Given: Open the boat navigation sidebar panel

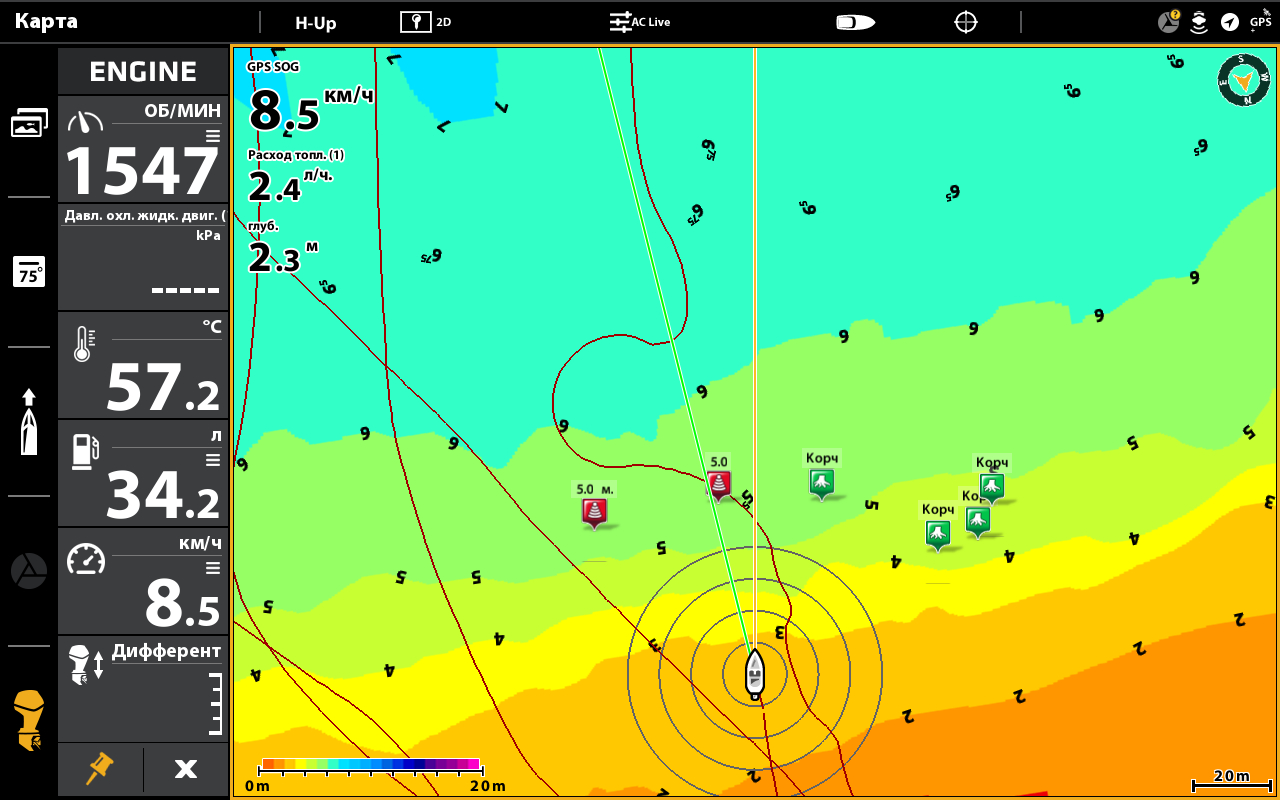Looking at the screenshot, I should tap(29, 421).
